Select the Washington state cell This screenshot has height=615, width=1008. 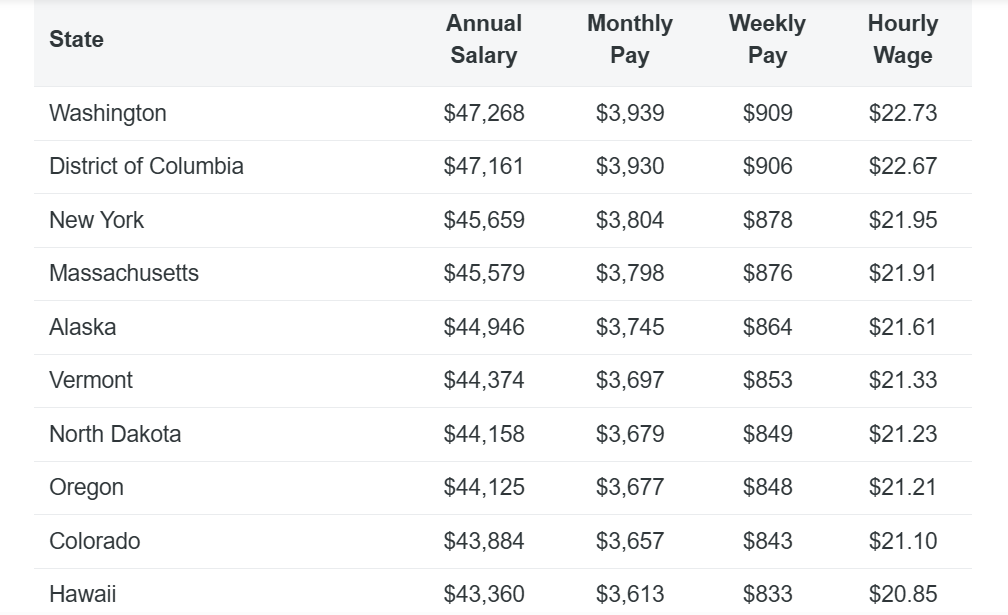108,113
